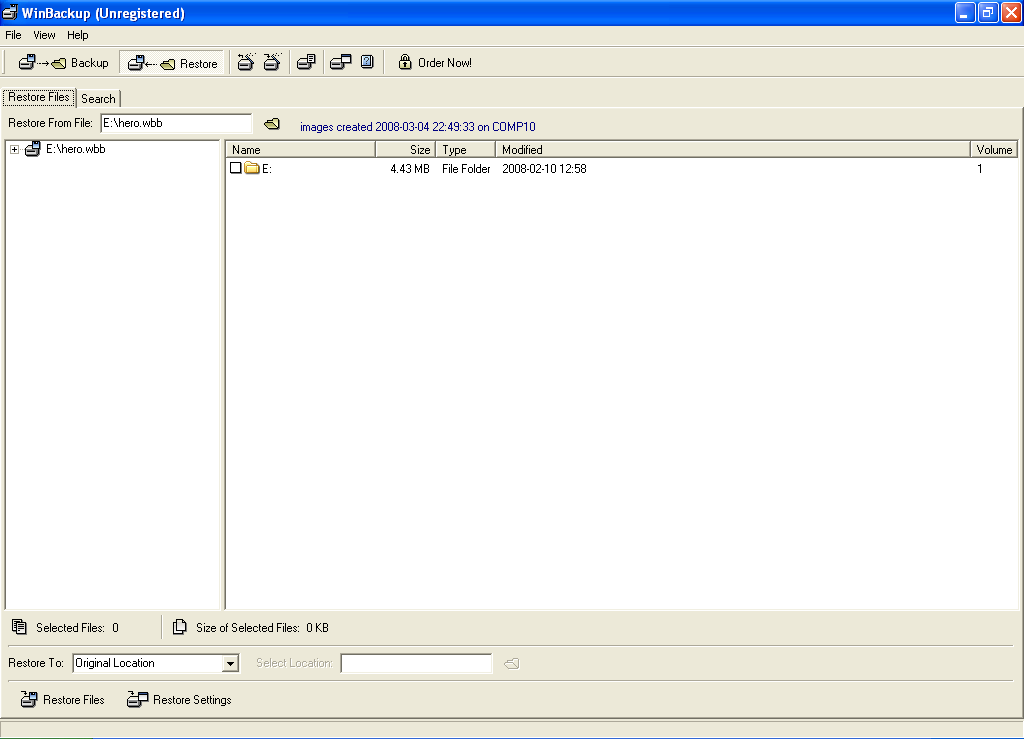Sort by the Name column header
Screen dimensions: 1024x739
[300, 149]
